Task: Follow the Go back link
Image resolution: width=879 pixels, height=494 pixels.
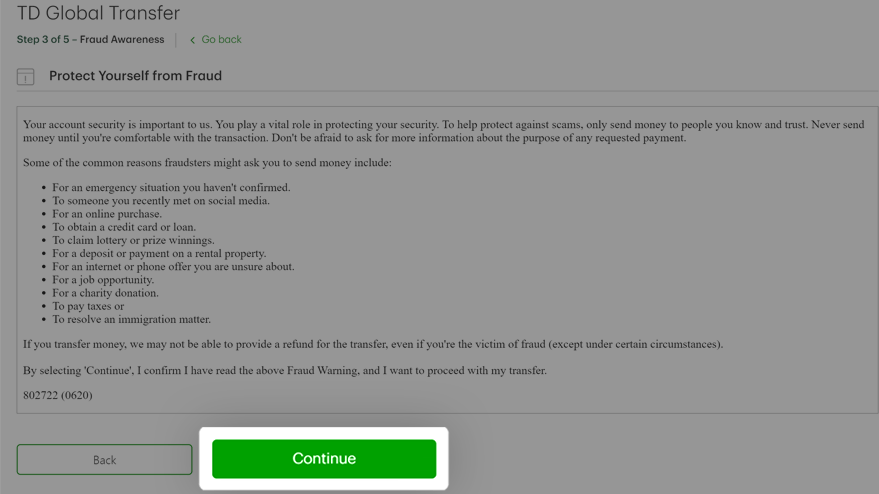Action: (x=221, y=40)
